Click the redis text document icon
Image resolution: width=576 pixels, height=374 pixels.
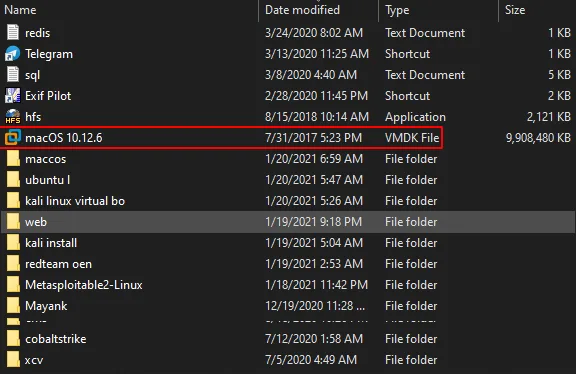[x=13, y=32]
